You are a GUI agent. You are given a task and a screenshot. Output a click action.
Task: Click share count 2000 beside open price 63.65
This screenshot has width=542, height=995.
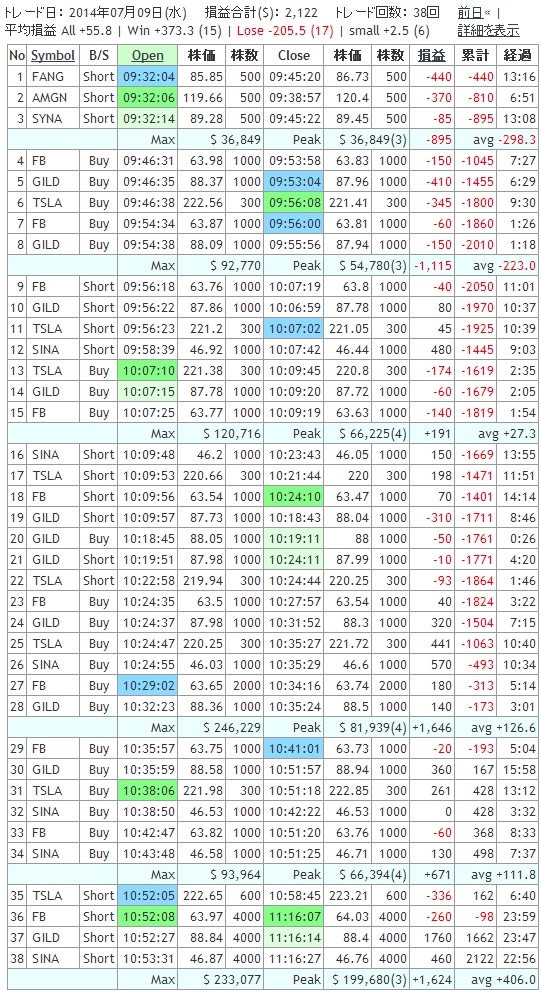(246, 685)
